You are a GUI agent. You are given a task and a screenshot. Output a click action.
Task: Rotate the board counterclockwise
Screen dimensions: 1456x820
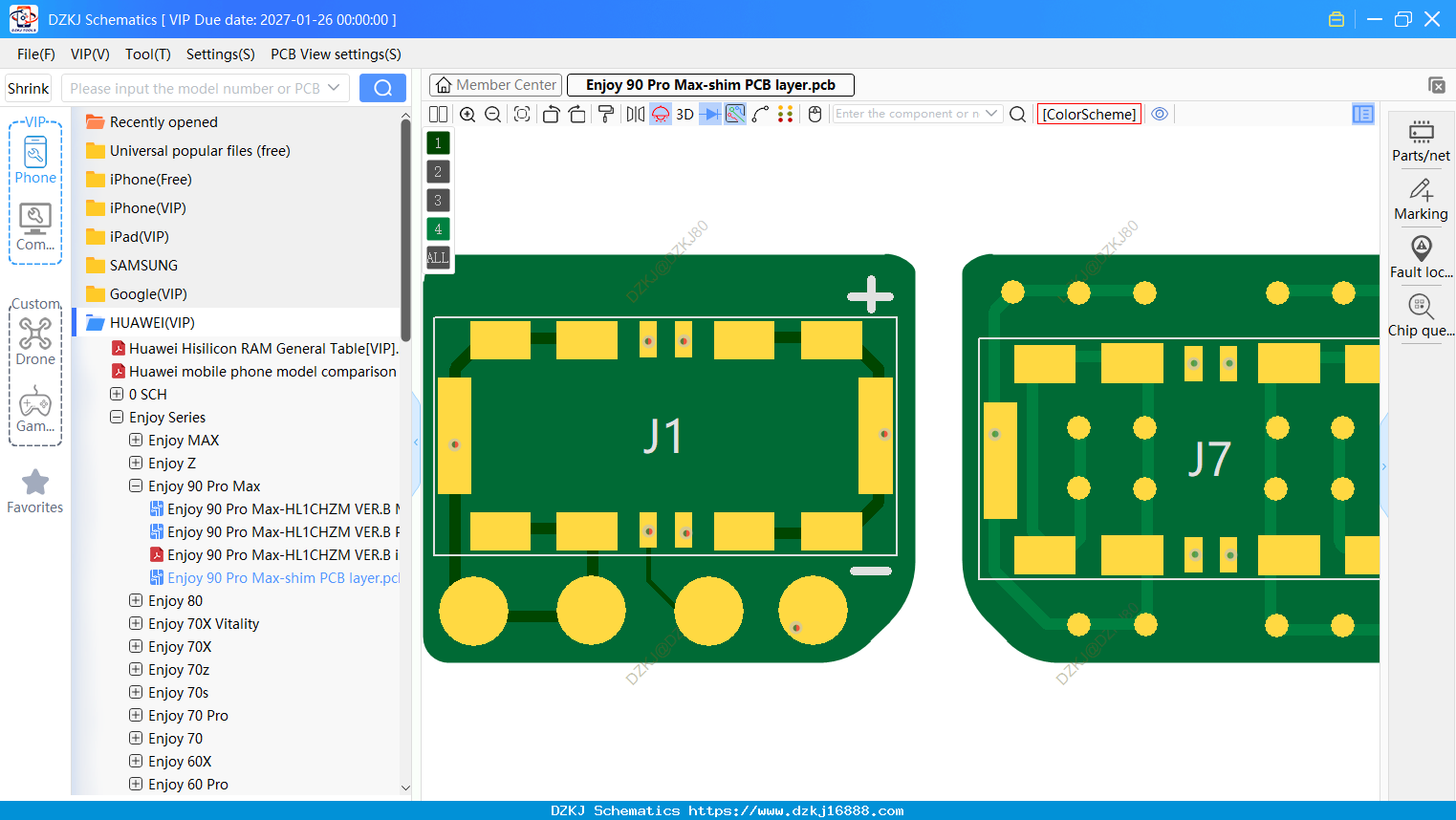pos(551,115)
